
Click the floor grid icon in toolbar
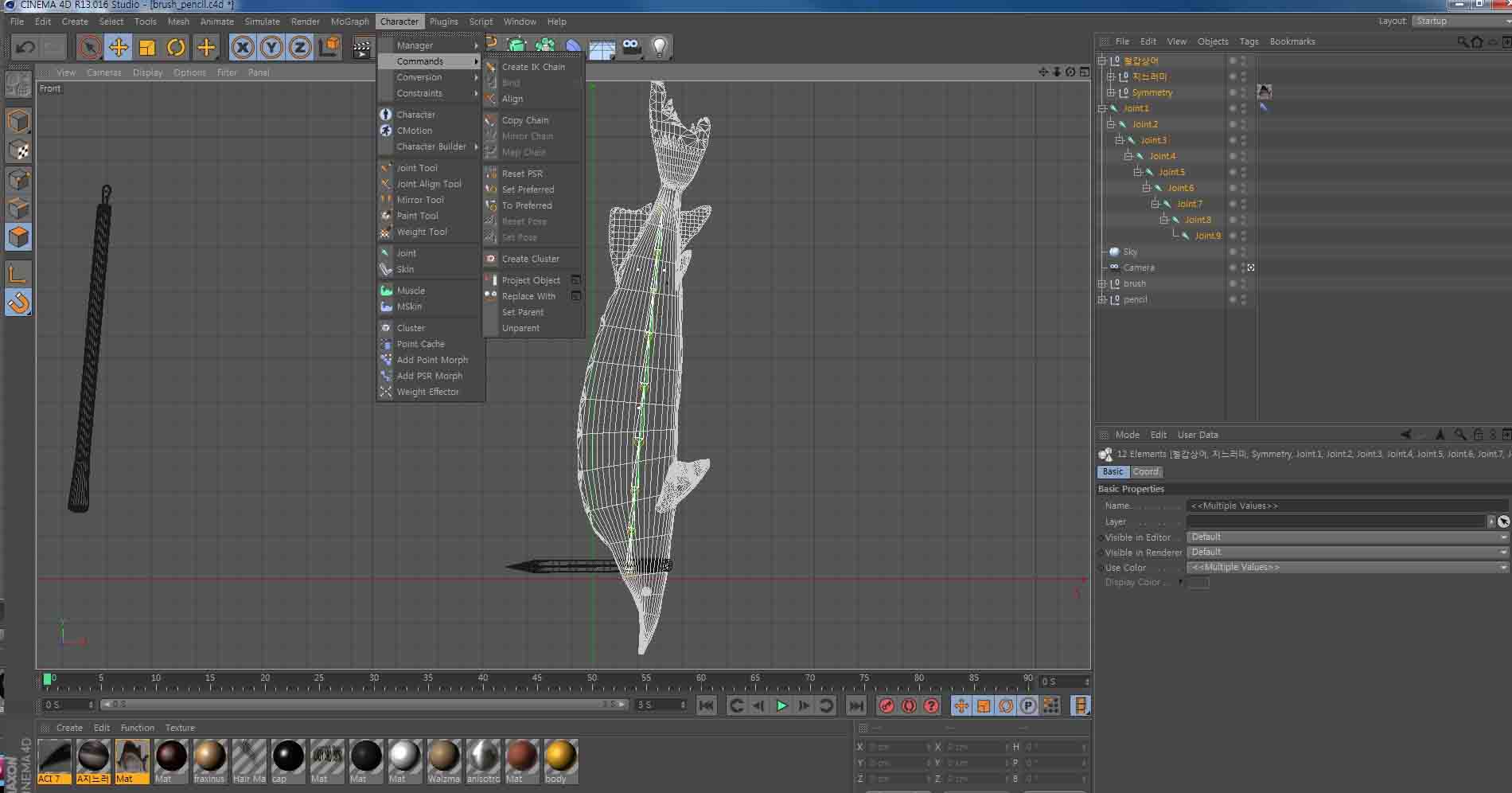[602, 49]
